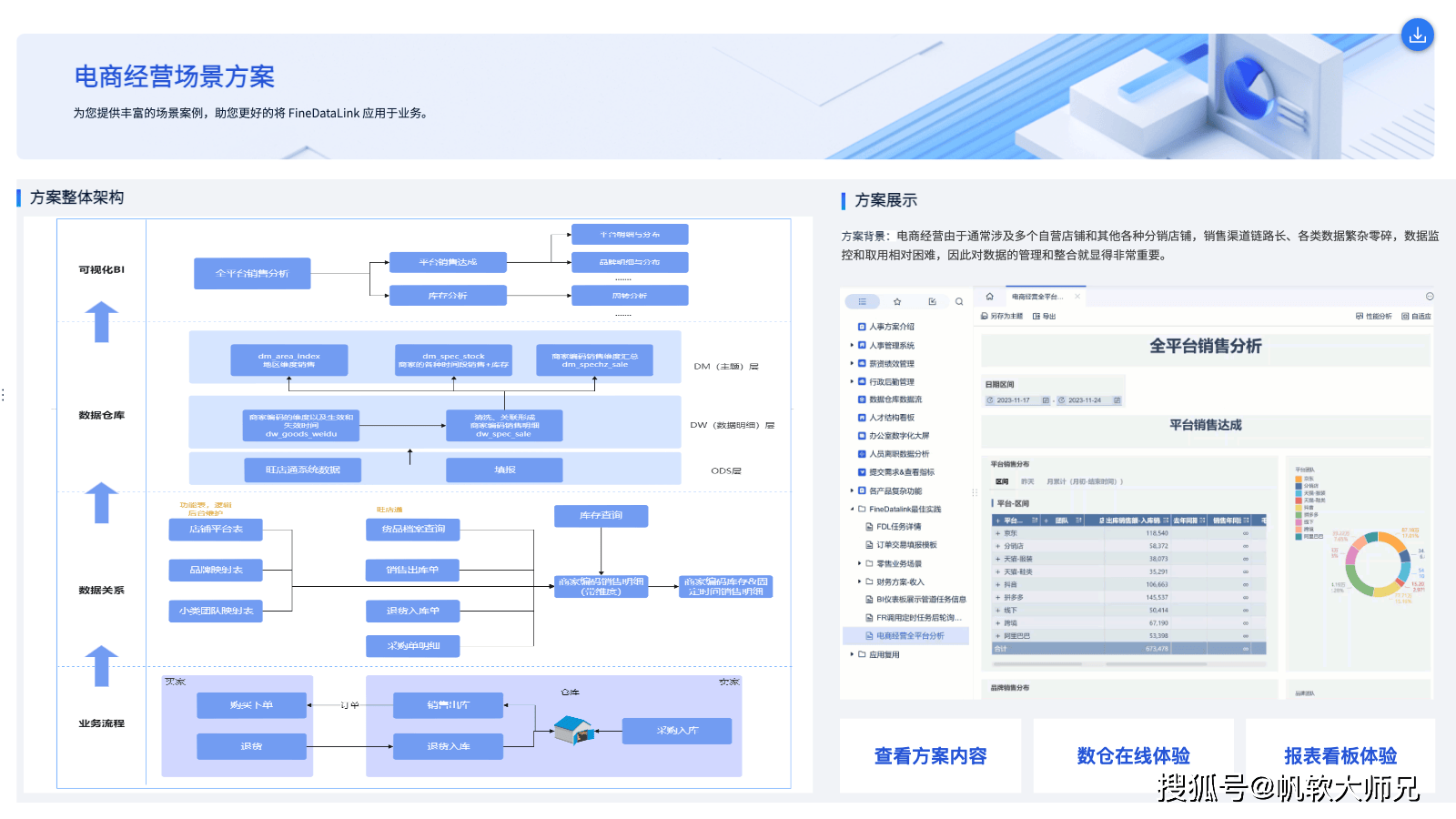Image resolution: width=1456 pixels, height=819 pixels.
Task: Click 报表看板体验 button
Action: click(x=1340, y=756)
